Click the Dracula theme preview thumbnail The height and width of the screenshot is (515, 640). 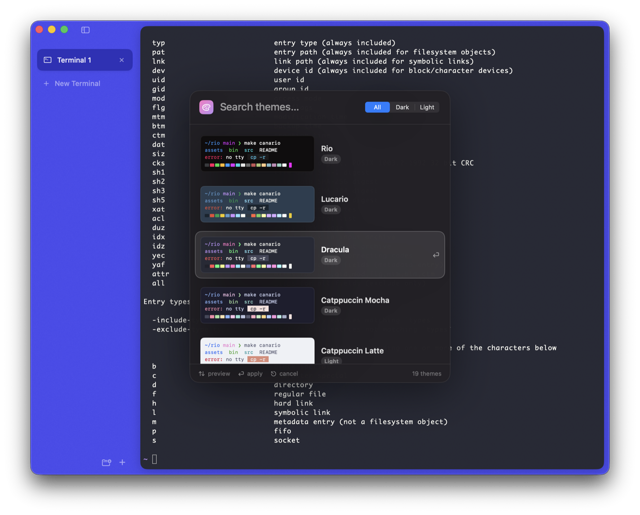click(x=257, y=255)
